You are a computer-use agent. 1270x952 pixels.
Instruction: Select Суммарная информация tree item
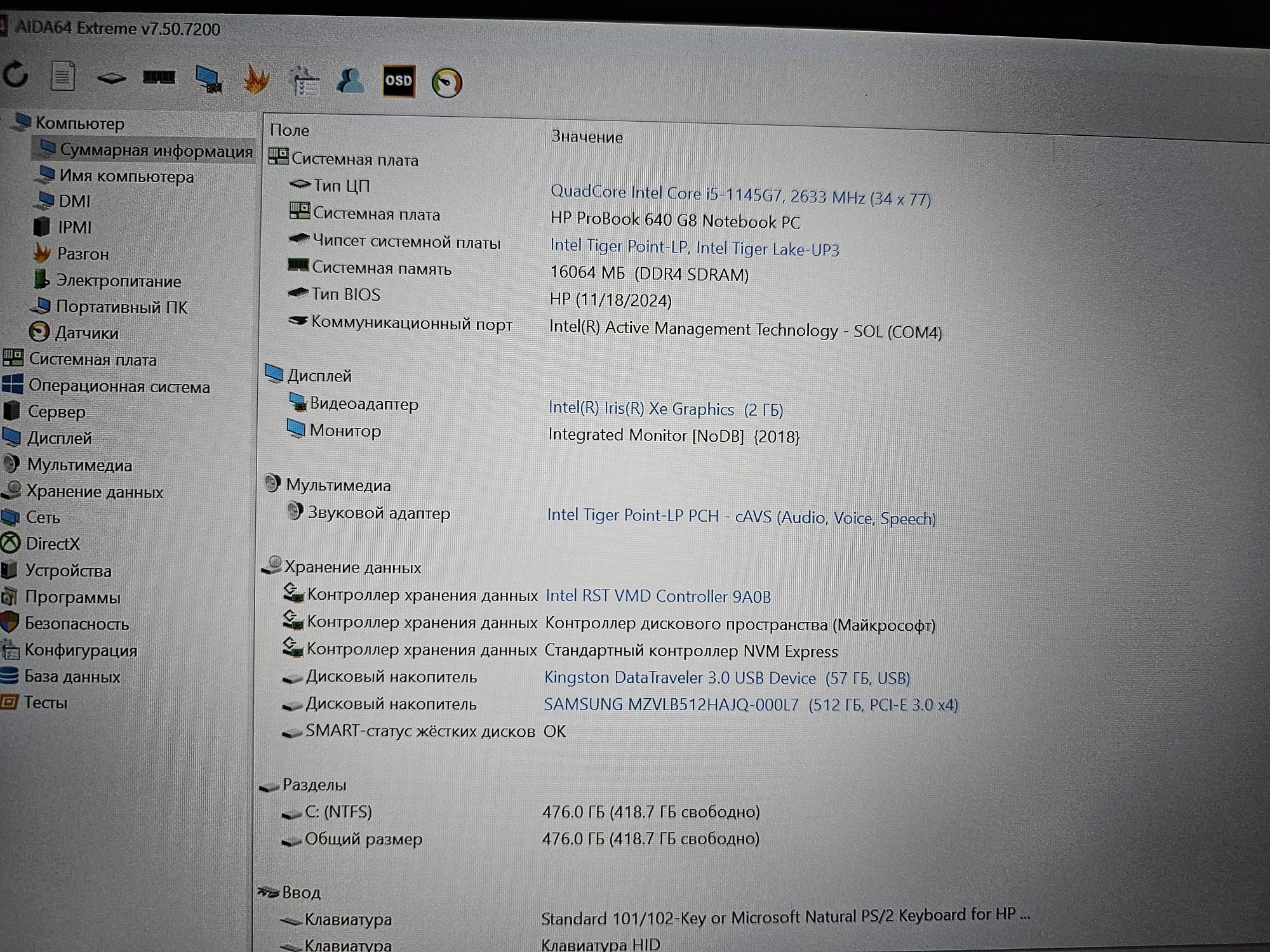click(x=156, y=150)
